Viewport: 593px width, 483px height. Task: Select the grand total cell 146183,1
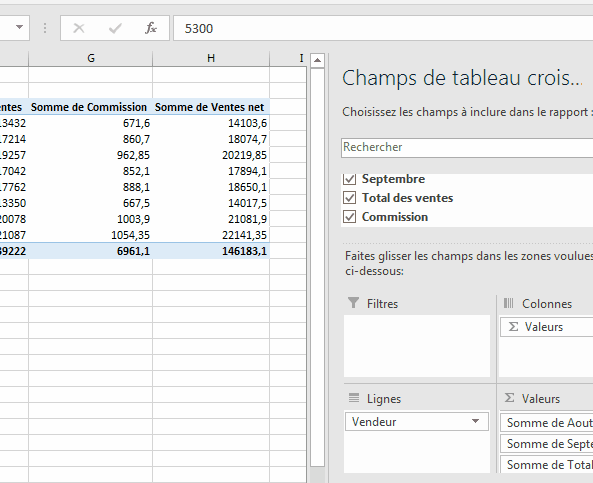tap(211, 251)
